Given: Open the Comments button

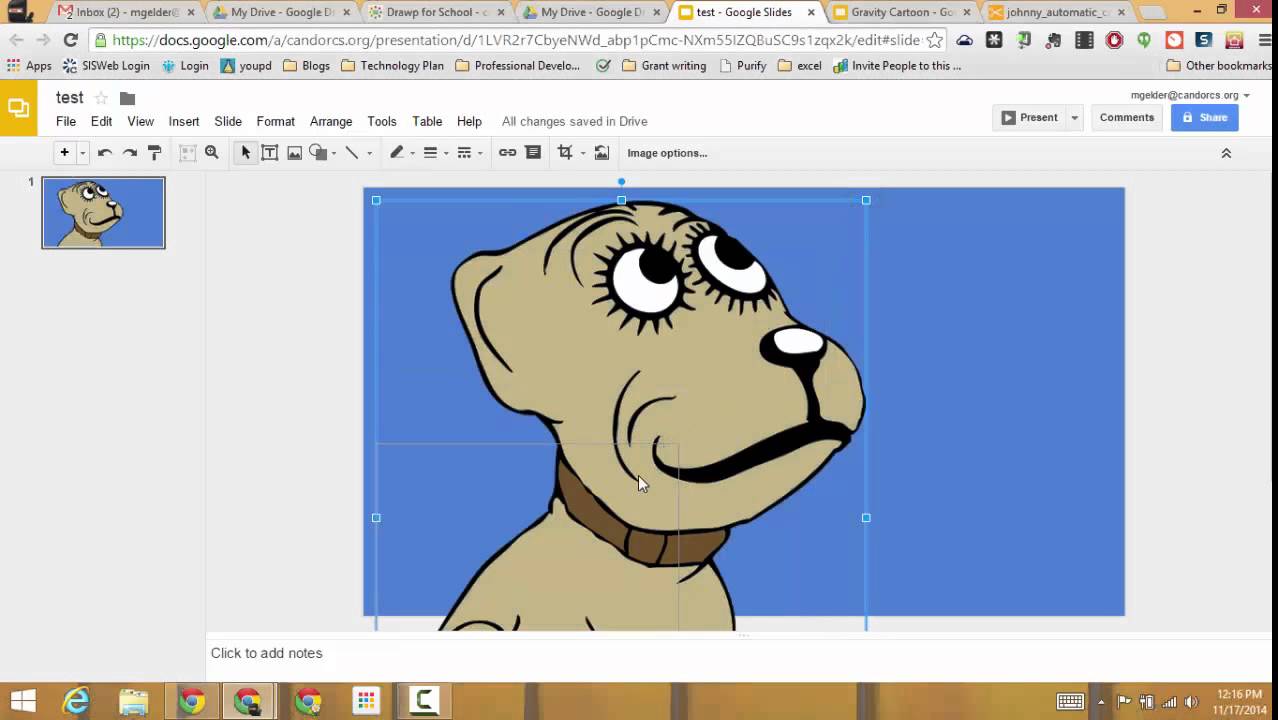Looking at the screenshot, I should 1126,117.
